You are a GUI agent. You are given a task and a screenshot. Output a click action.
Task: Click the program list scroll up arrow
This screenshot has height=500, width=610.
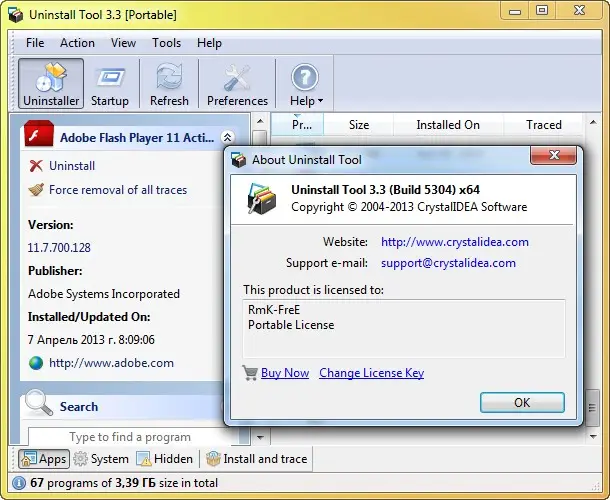tap(593, 123)
